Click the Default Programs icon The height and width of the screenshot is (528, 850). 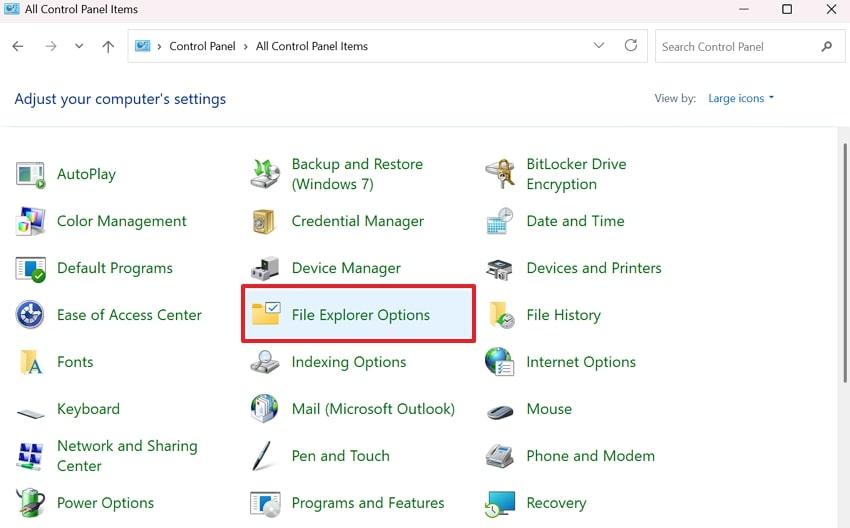(30, 268)
